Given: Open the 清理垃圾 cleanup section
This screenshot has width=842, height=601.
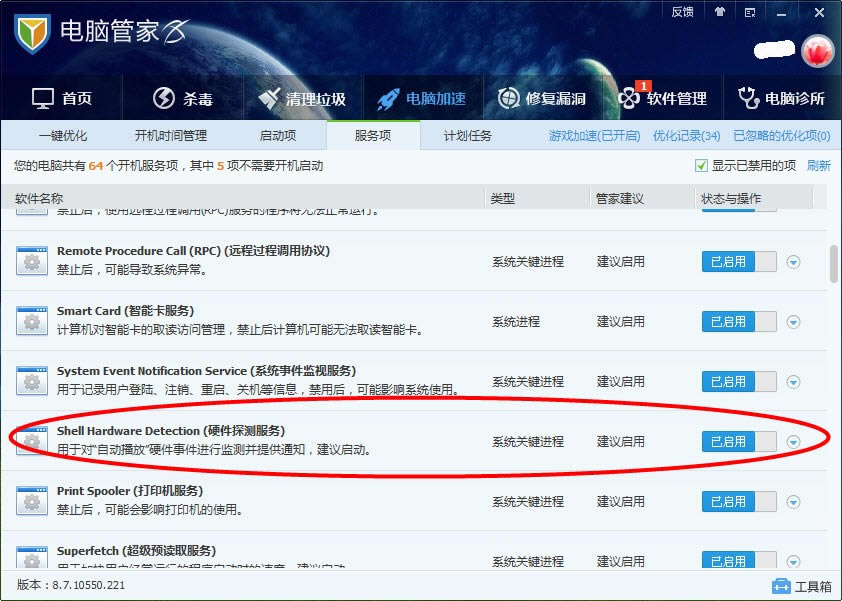Looking at the screenshot, I should point(301,98).
